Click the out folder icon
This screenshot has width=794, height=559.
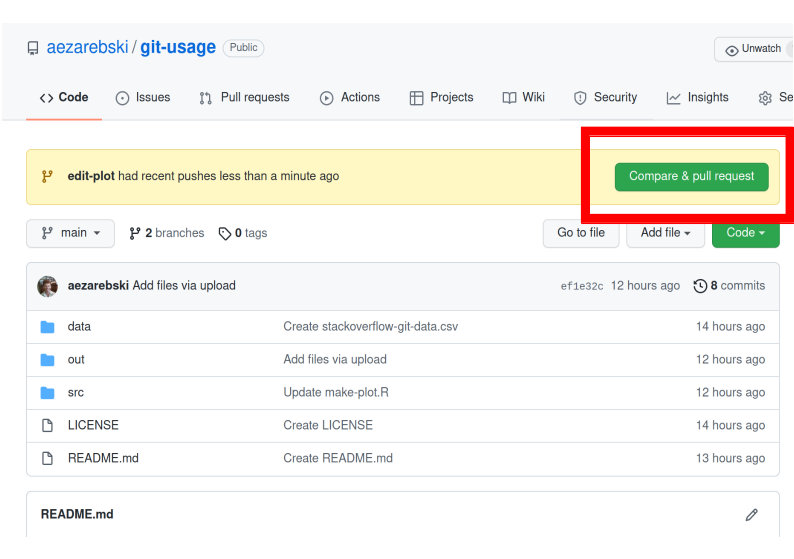48,360
